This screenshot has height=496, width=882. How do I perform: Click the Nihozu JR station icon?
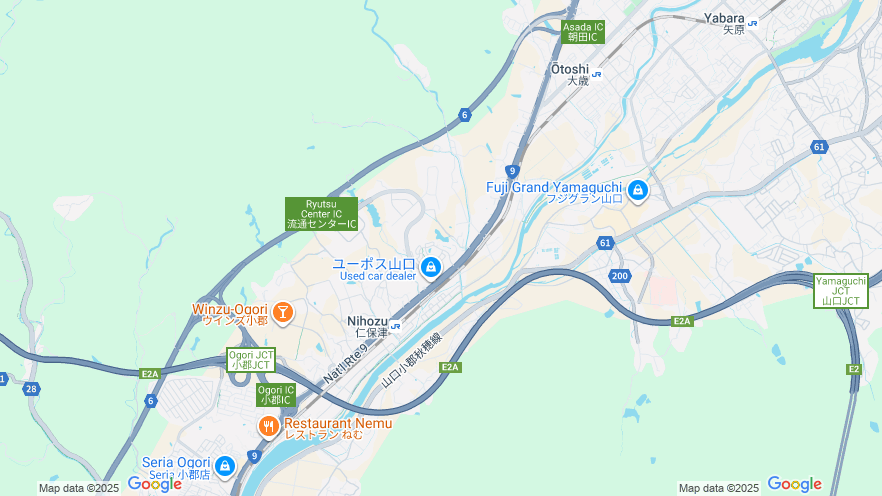tap(395, 326)
